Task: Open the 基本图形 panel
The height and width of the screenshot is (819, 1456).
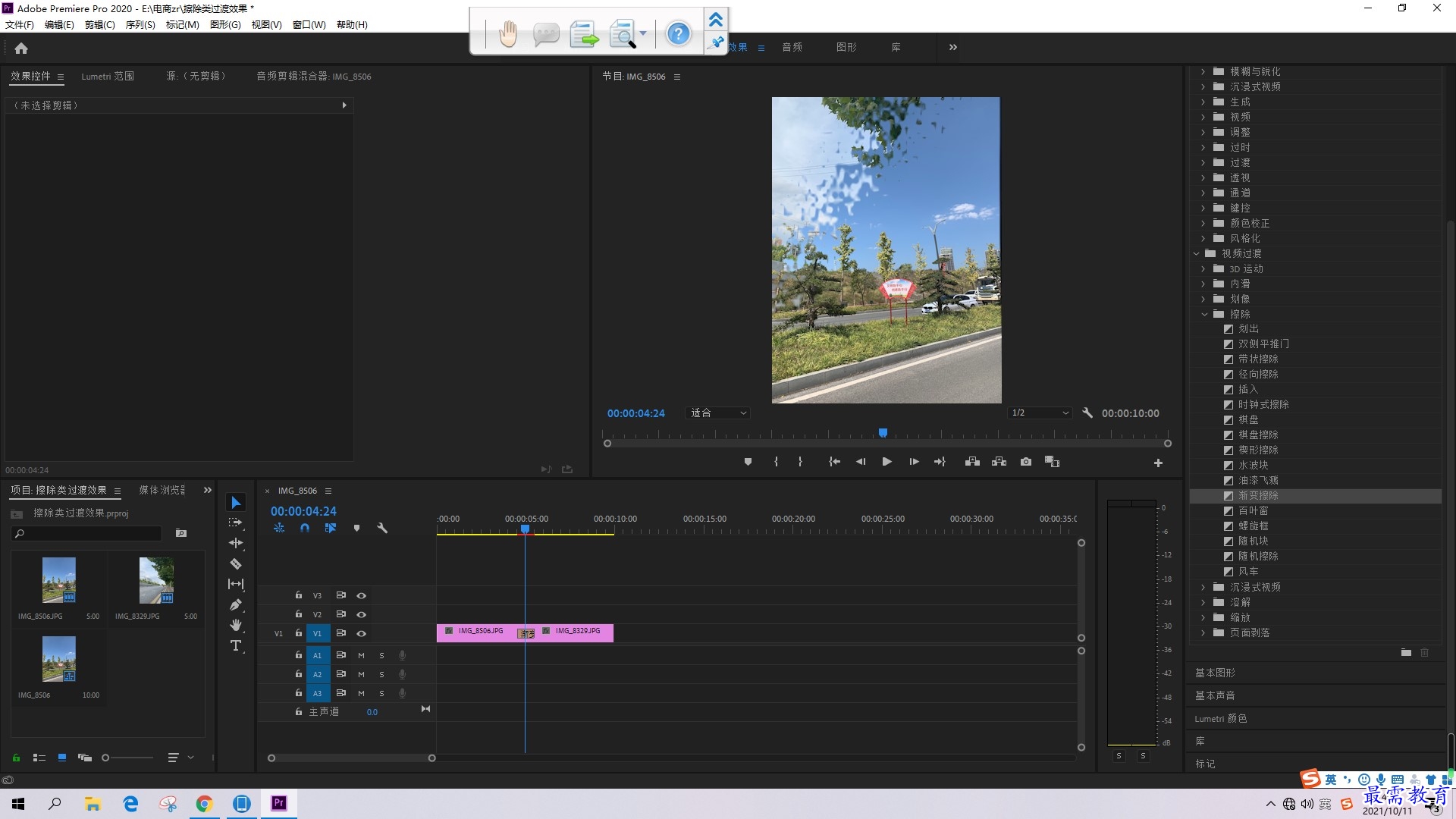Action: click(x=1215, y=673)
